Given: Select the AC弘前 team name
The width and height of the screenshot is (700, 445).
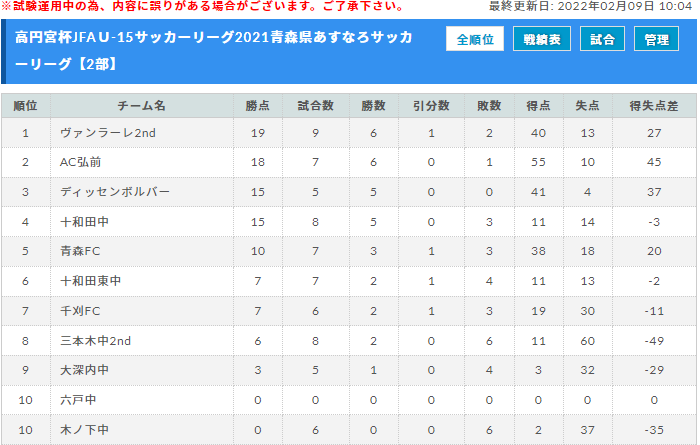Looking at the screenshot, I should (80, 162).
